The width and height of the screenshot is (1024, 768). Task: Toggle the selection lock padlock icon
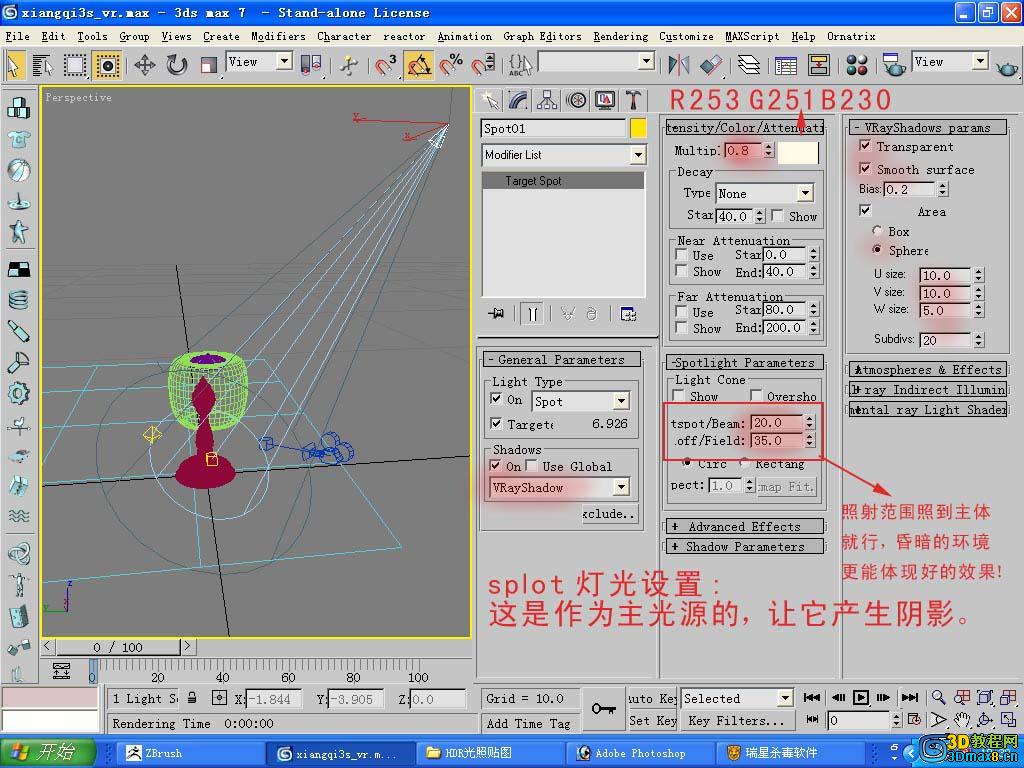(x=192, y=697)
